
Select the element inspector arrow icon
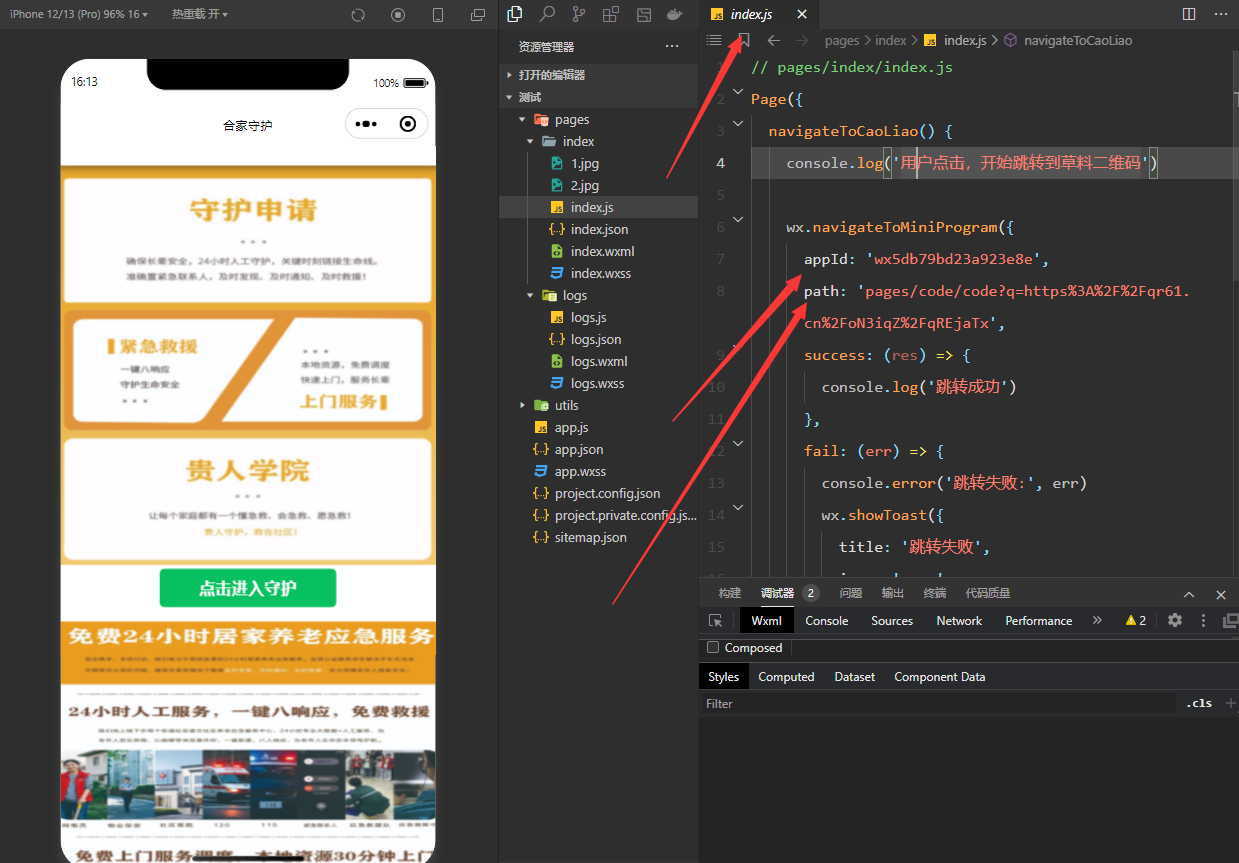(715, 621)
